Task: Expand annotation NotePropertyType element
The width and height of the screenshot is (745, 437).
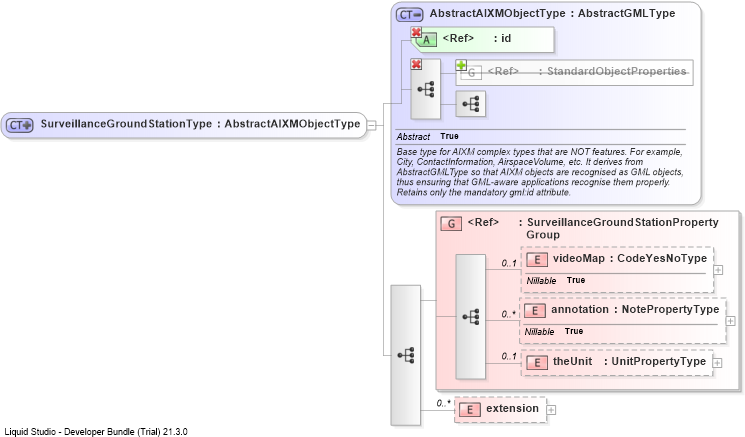Action: pos(730,321)
